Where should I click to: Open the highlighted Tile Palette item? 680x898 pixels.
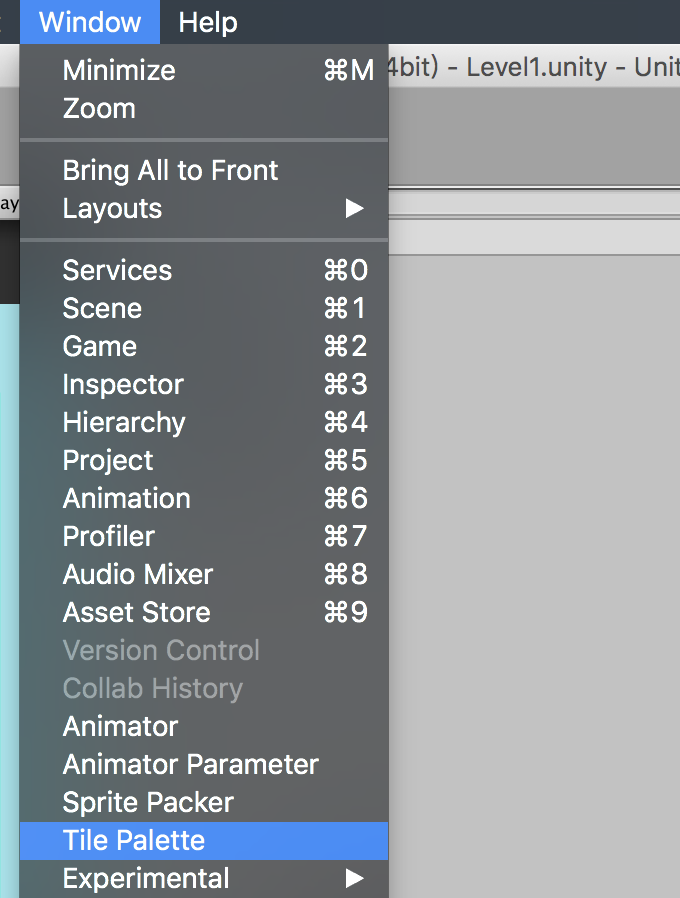tap(134, 840)
